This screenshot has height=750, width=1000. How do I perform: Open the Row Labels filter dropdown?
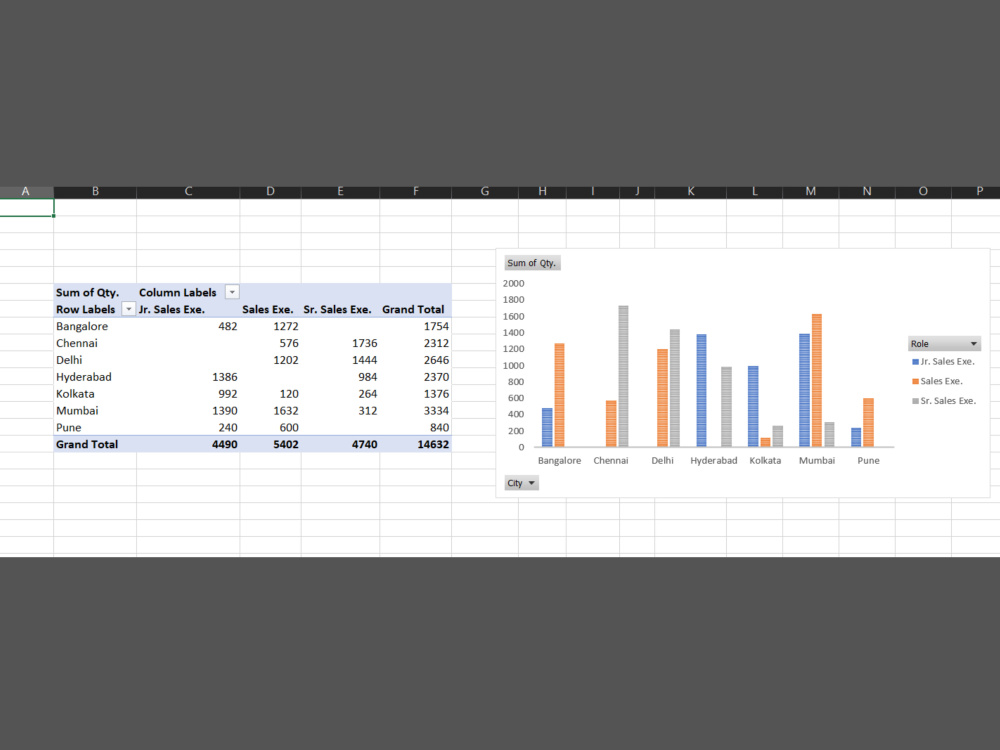pyautogui.click(x=128, y=309)
